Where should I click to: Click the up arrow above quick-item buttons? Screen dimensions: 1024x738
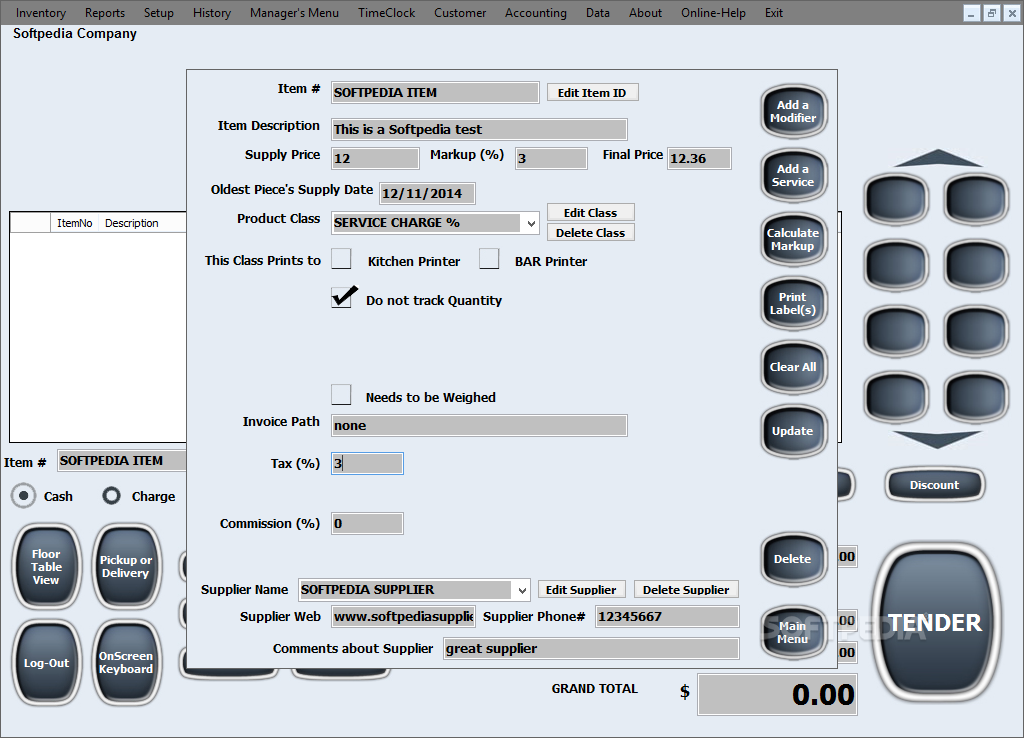click(x=937, y=158)
